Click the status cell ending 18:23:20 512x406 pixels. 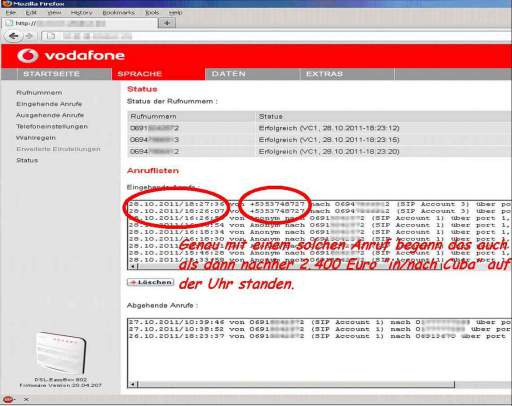329,151
